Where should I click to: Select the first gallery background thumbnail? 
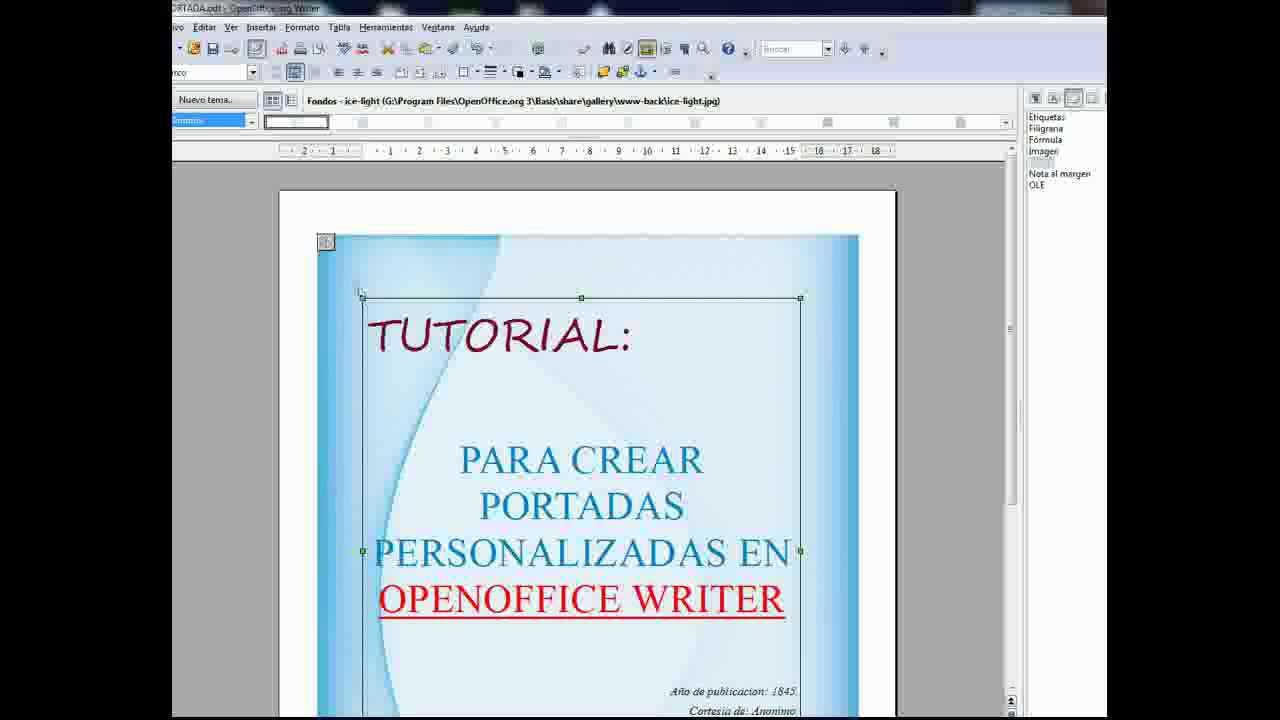296,122
